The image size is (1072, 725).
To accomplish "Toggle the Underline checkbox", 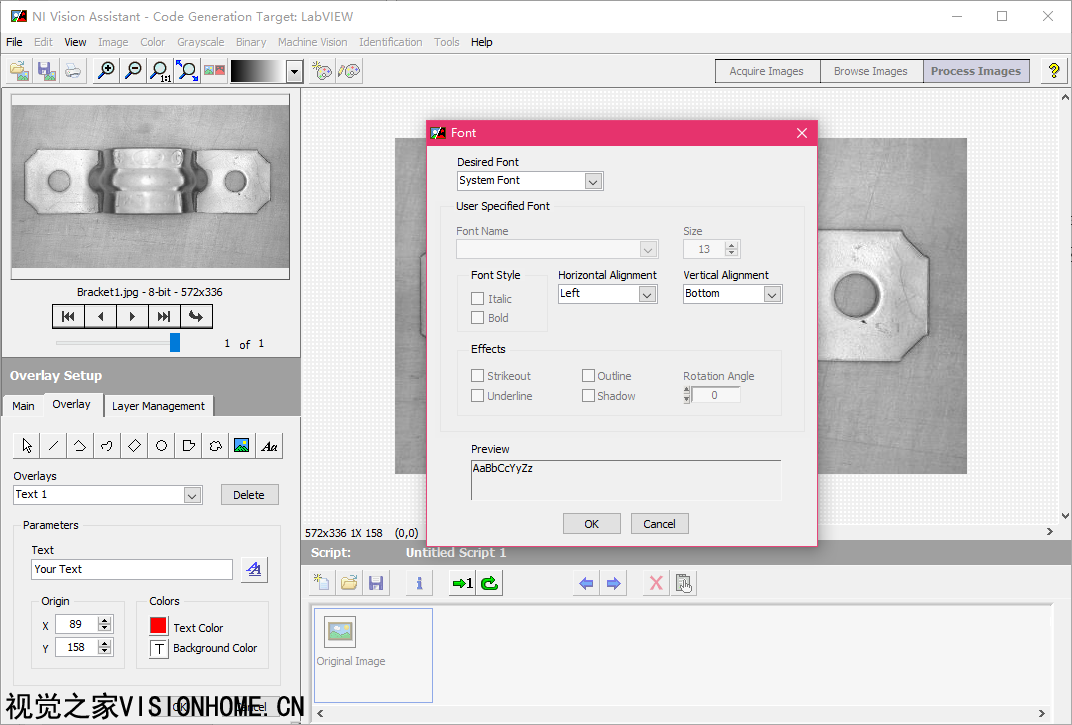I will 478,396.
